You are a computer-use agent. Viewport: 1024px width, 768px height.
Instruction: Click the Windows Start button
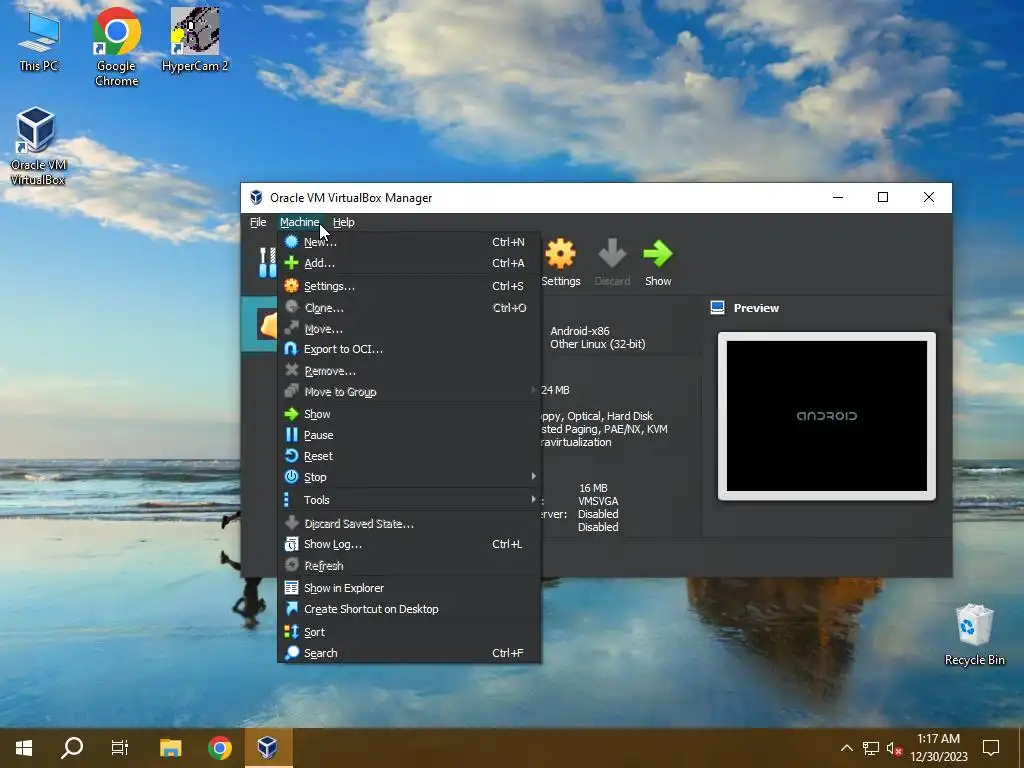click(x=24, y=748)
